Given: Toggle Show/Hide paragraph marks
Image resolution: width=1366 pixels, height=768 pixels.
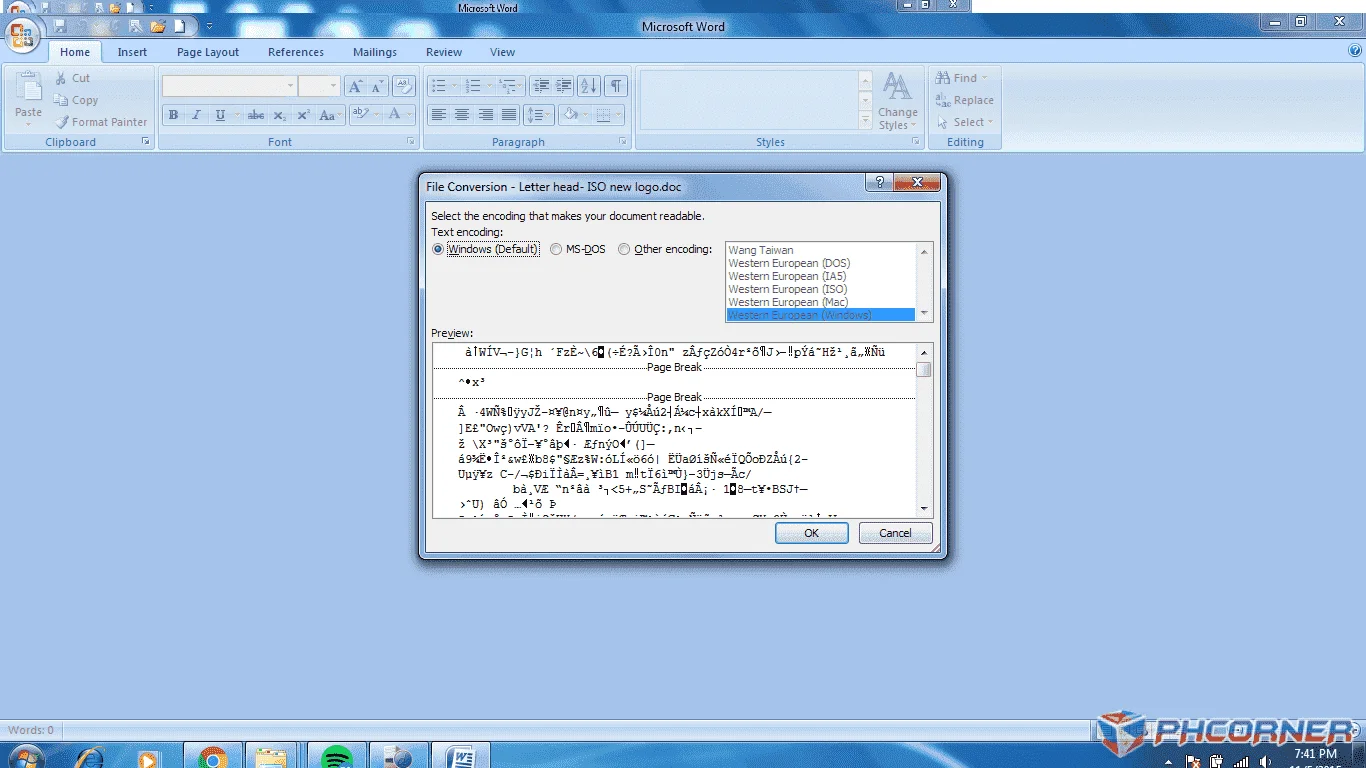Looking at the screenshot, I should pyautogui.click(x=616, y=87).
